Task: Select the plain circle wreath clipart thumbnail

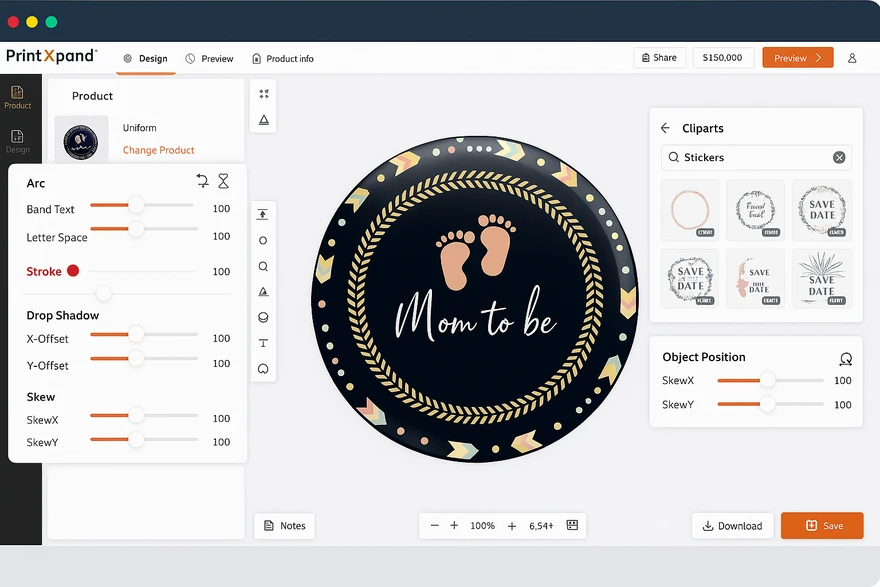Action: (689, 210)
